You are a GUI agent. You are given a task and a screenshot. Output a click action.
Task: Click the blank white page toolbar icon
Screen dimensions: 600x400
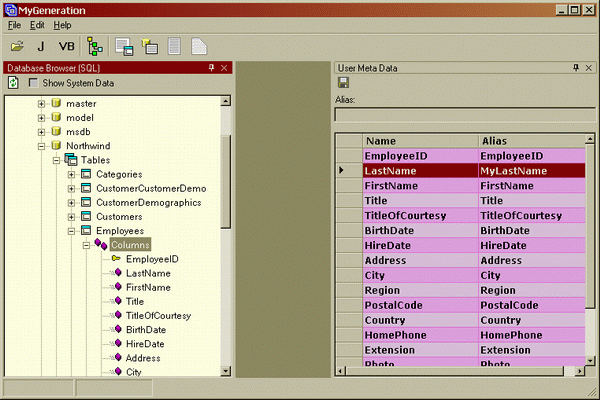tap(199, 47)
